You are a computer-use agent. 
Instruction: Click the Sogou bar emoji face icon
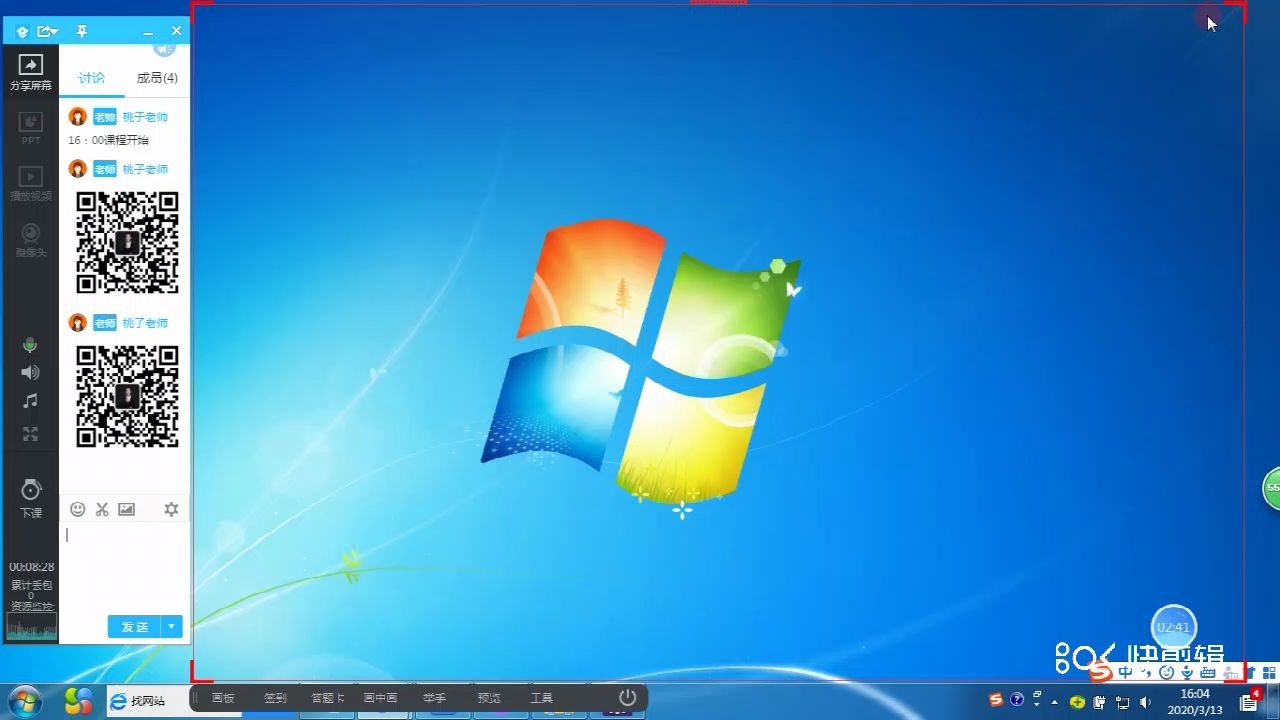[1167, 673]
